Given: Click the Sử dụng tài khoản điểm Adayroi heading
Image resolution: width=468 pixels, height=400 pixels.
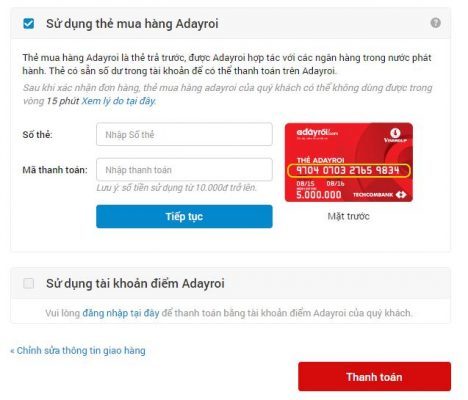Looking at the screenshot, I should tap(135, 283).
